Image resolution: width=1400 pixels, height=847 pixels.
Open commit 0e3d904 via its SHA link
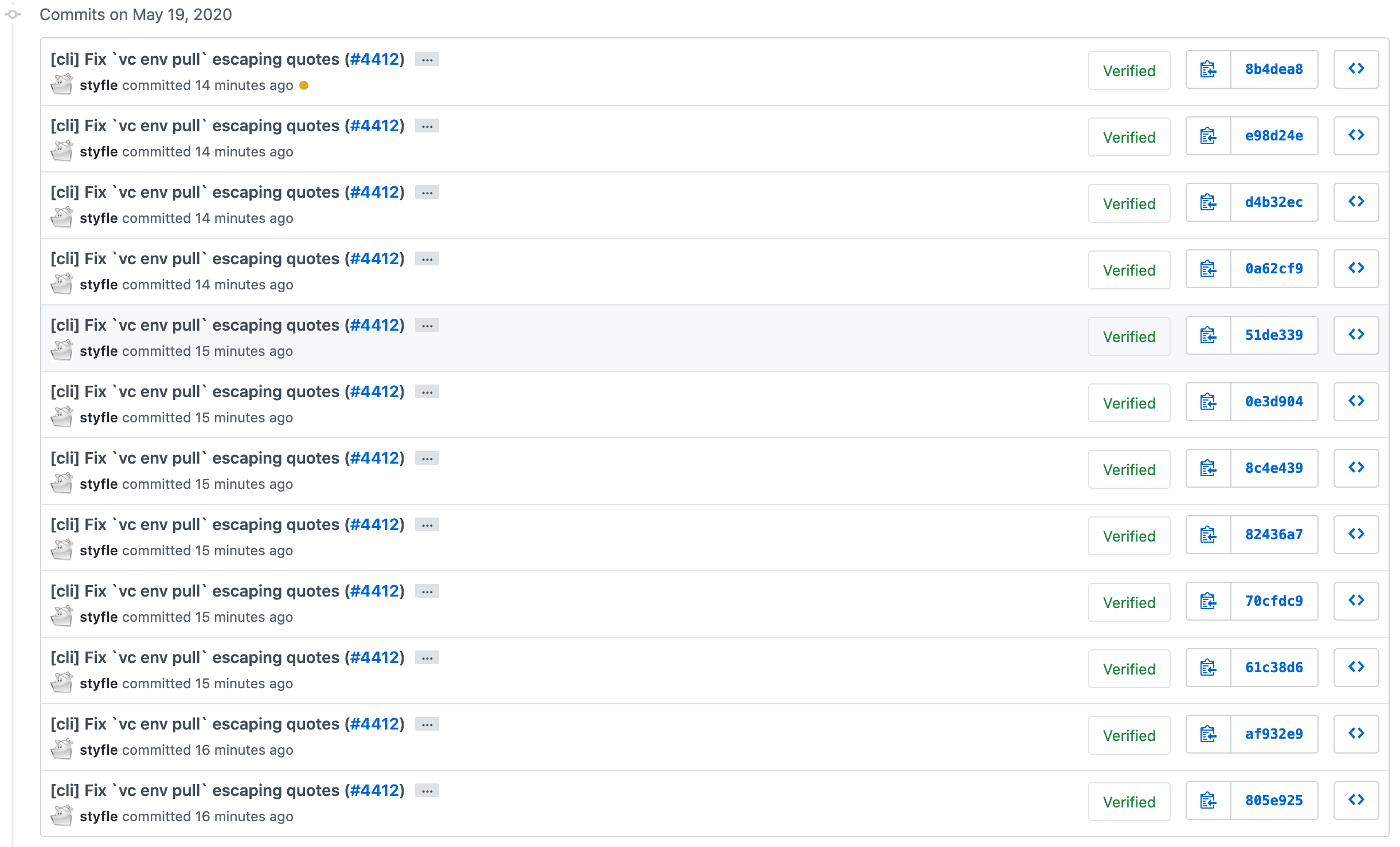coord(1273,401)
